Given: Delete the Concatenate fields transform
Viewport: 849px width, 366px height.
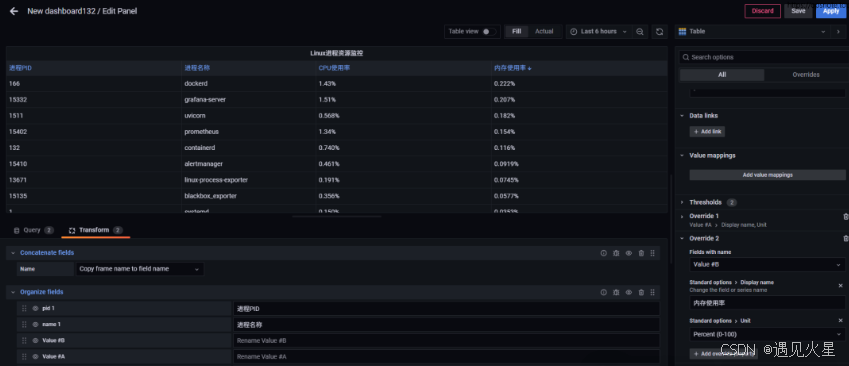Looking at the screenshot, I should click(641, 253).
